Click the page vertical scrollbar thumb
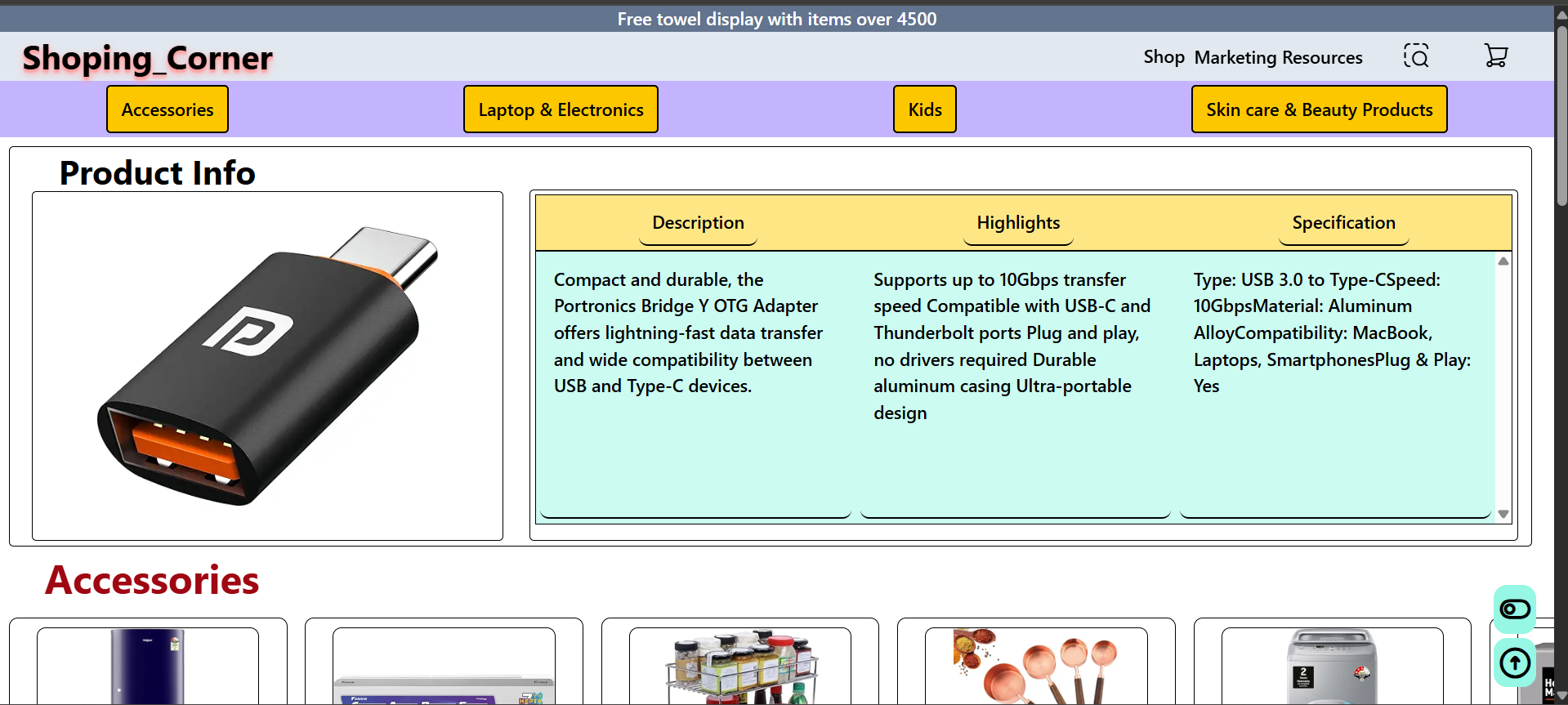 click(1561, 114)
